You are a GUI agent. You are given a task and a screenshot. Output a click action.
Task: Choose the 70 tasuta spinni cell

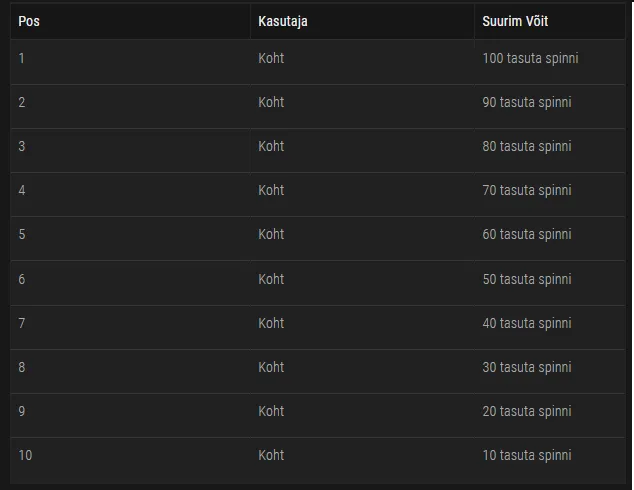tap(527, 190)
